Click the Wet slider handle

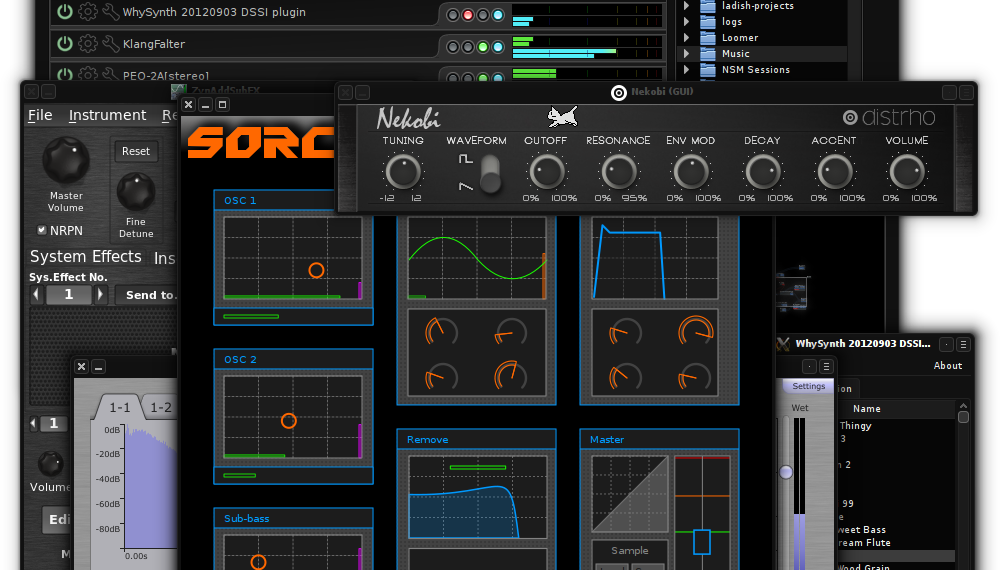click(x=786, y=471)
